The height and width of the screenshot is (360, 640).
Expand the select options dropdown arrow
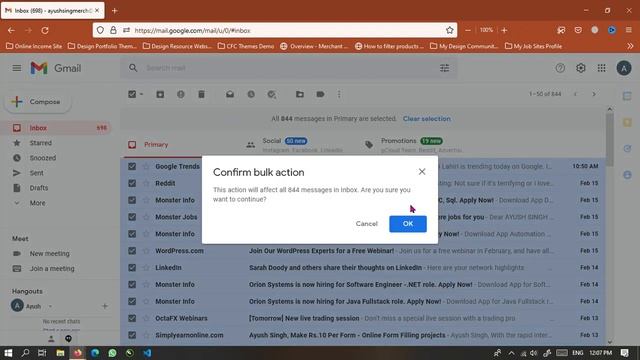(141, 94)
